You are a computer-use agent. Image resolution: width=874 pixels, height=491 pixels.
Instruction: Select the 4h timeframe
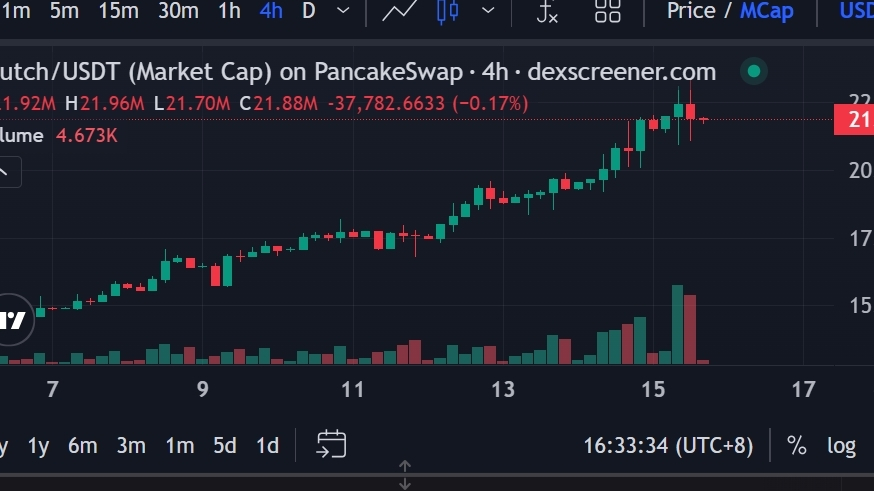[271, 11]
